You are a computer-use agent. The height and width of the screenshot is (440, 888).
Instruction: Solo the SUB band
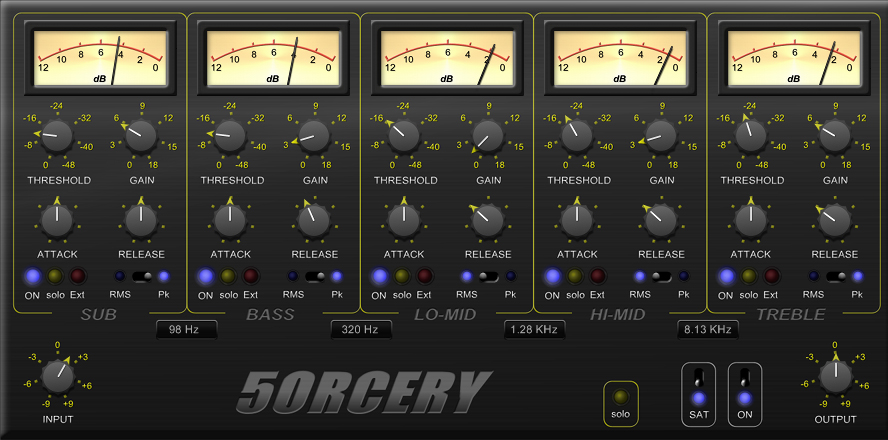(56, 276)
